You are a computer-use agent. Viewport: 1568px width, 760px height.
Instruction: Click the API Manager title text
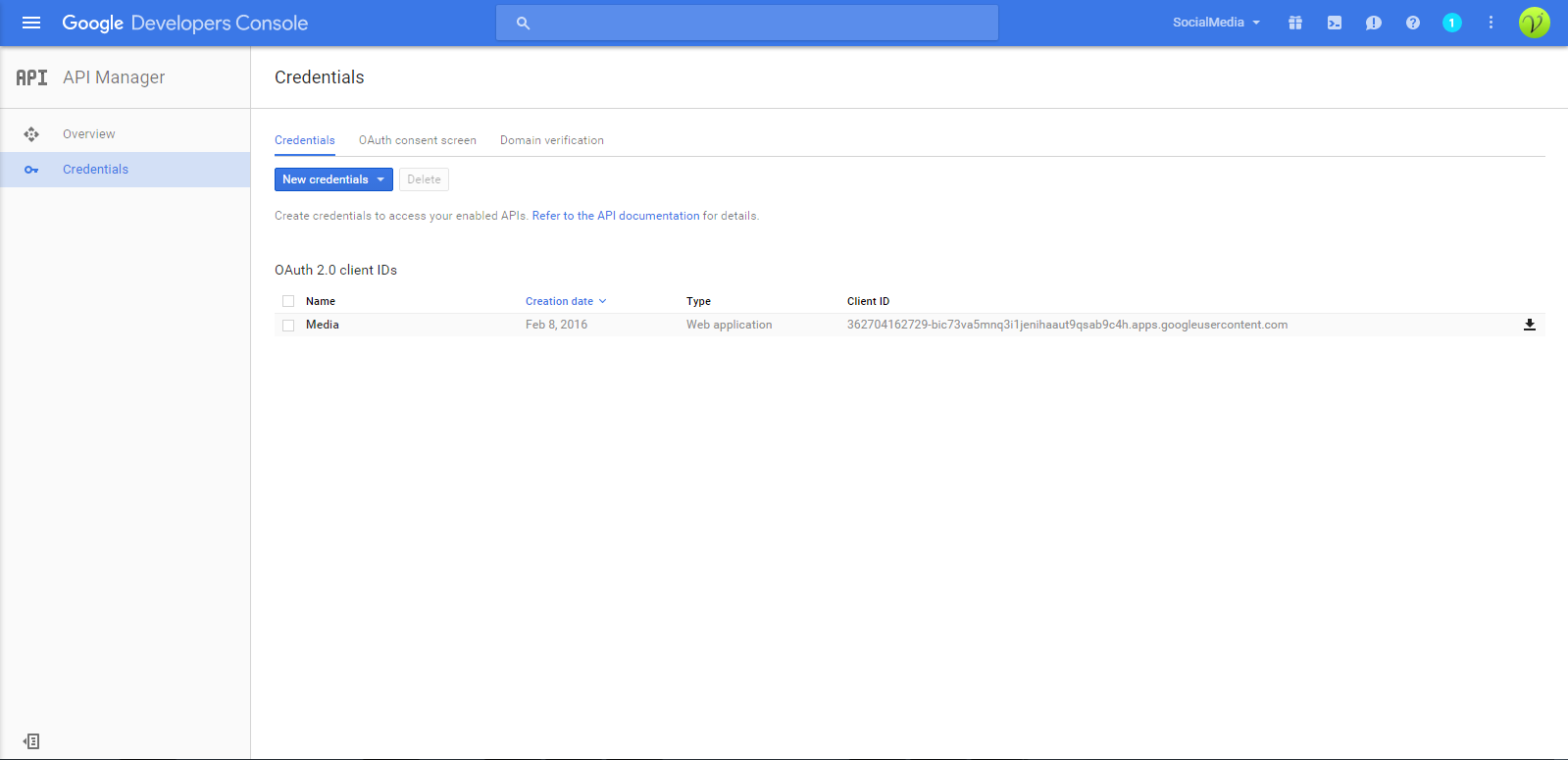114,77
